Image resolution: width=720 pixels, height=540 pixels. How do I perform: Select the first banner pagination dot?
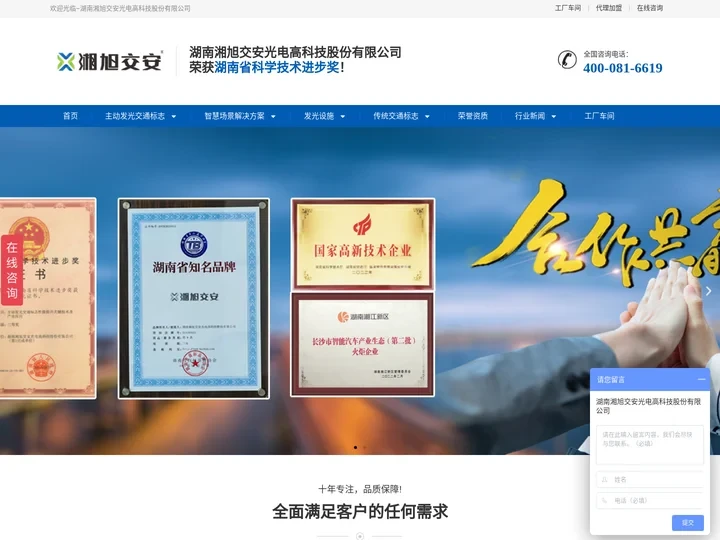coord(355,447)
